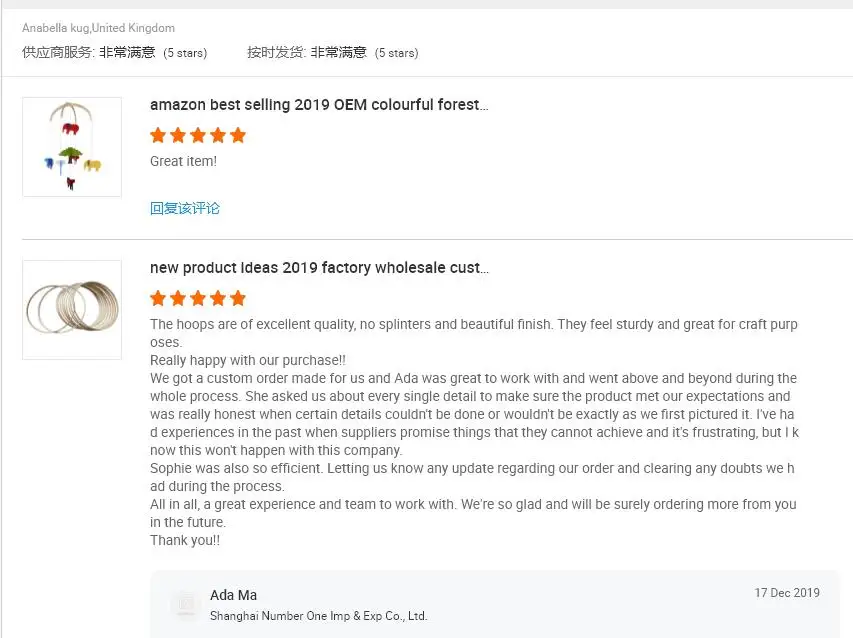Click the 供应商服务 rating label

[x=58, y=52]
